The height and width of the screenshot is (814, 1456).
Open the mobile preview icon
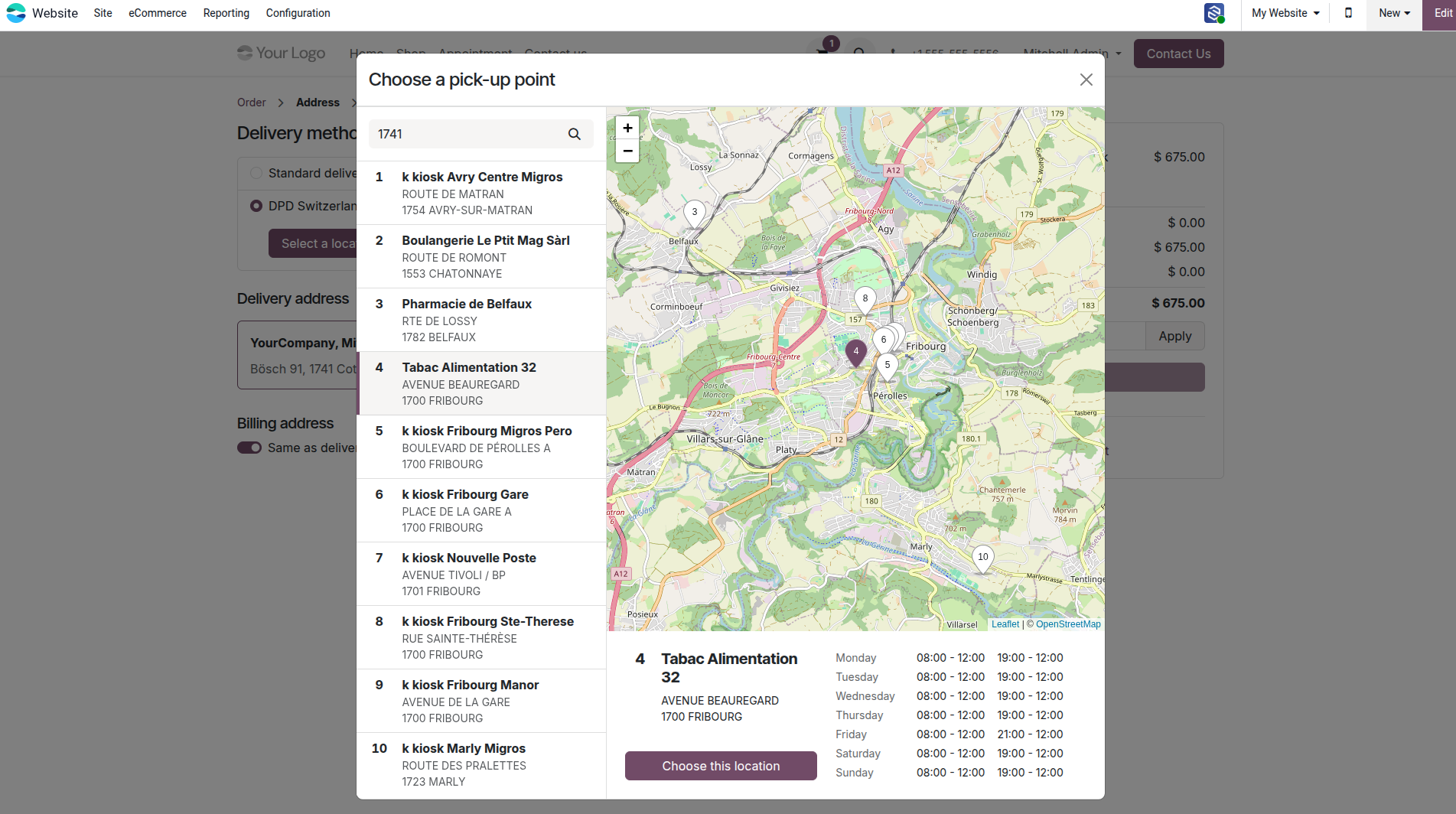(1348, 13)
